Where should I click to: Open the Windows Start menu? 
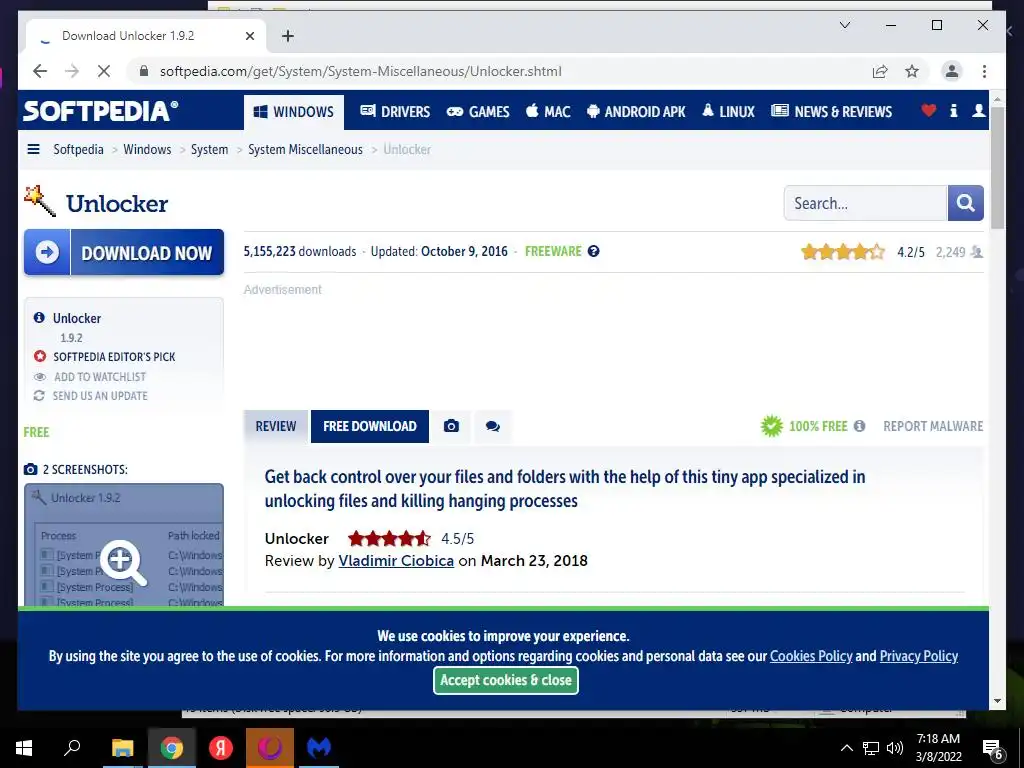coord(24,748)
